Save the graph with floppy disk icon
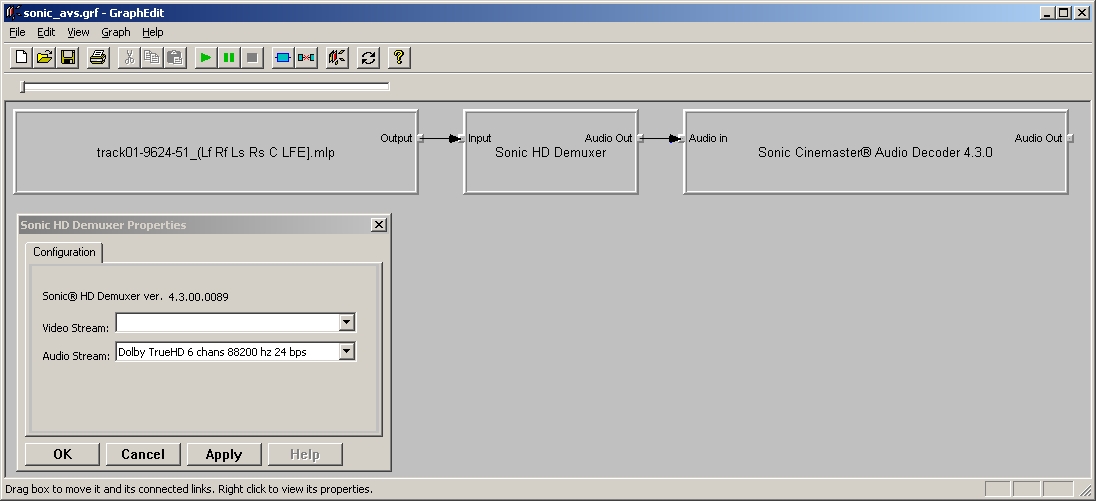1096x501 pixels. coord(68,57)
